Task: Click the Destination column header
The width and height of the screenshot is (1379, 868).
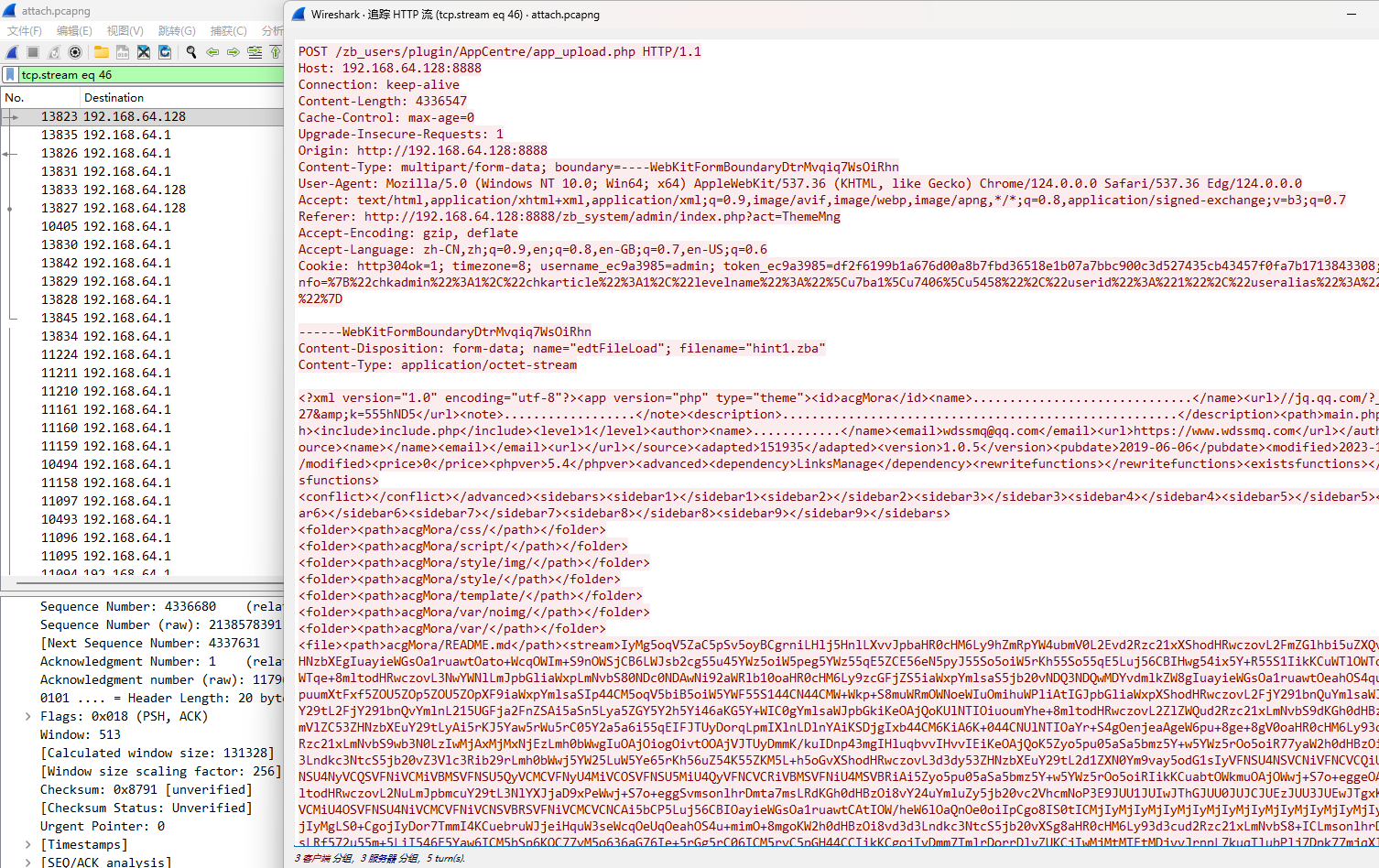Action: [114, 98]
